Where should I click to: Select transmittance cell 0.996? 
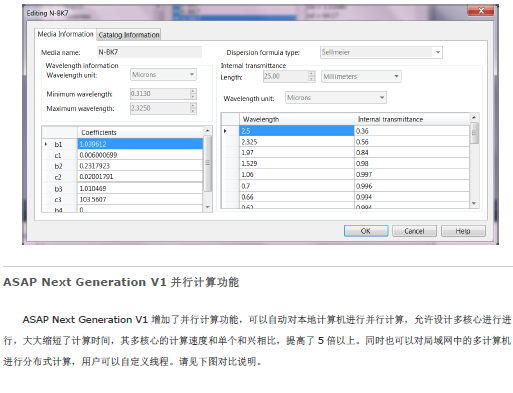click(x=412, y=186)
